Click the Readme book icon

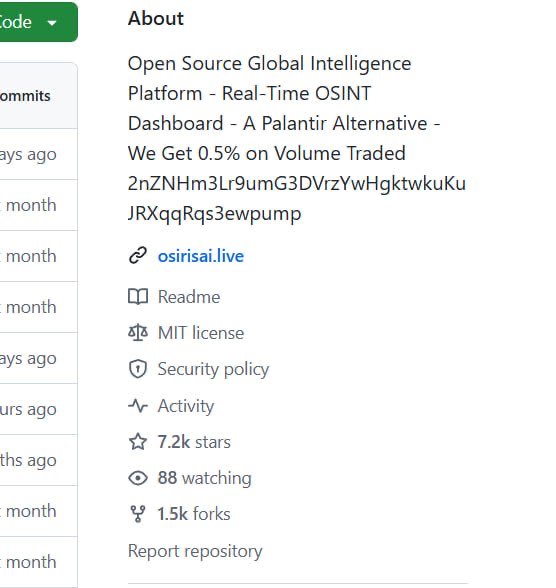click(138, 297)
